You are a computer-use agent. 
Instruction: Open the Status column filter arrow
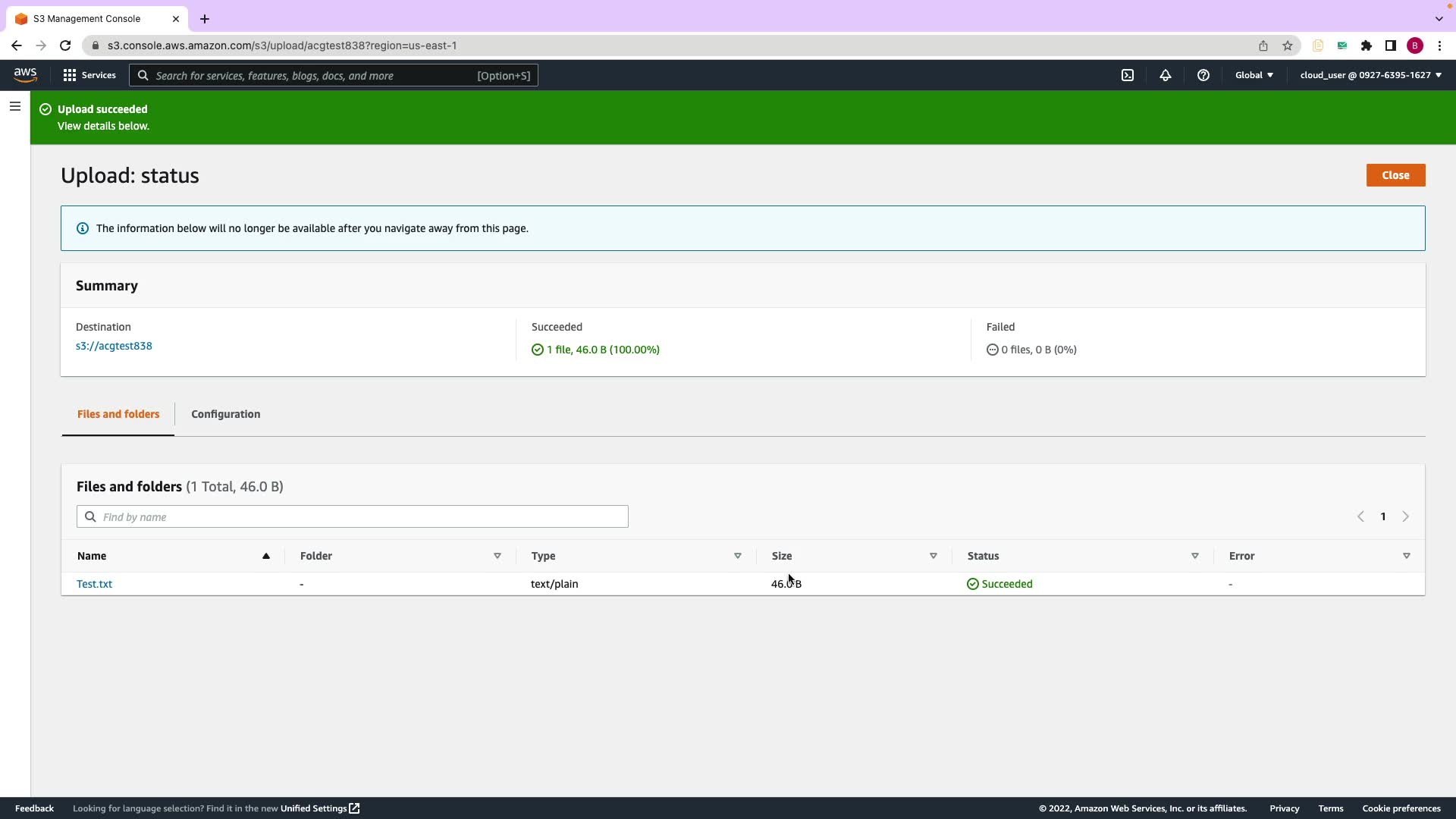tap(1195, 556)
